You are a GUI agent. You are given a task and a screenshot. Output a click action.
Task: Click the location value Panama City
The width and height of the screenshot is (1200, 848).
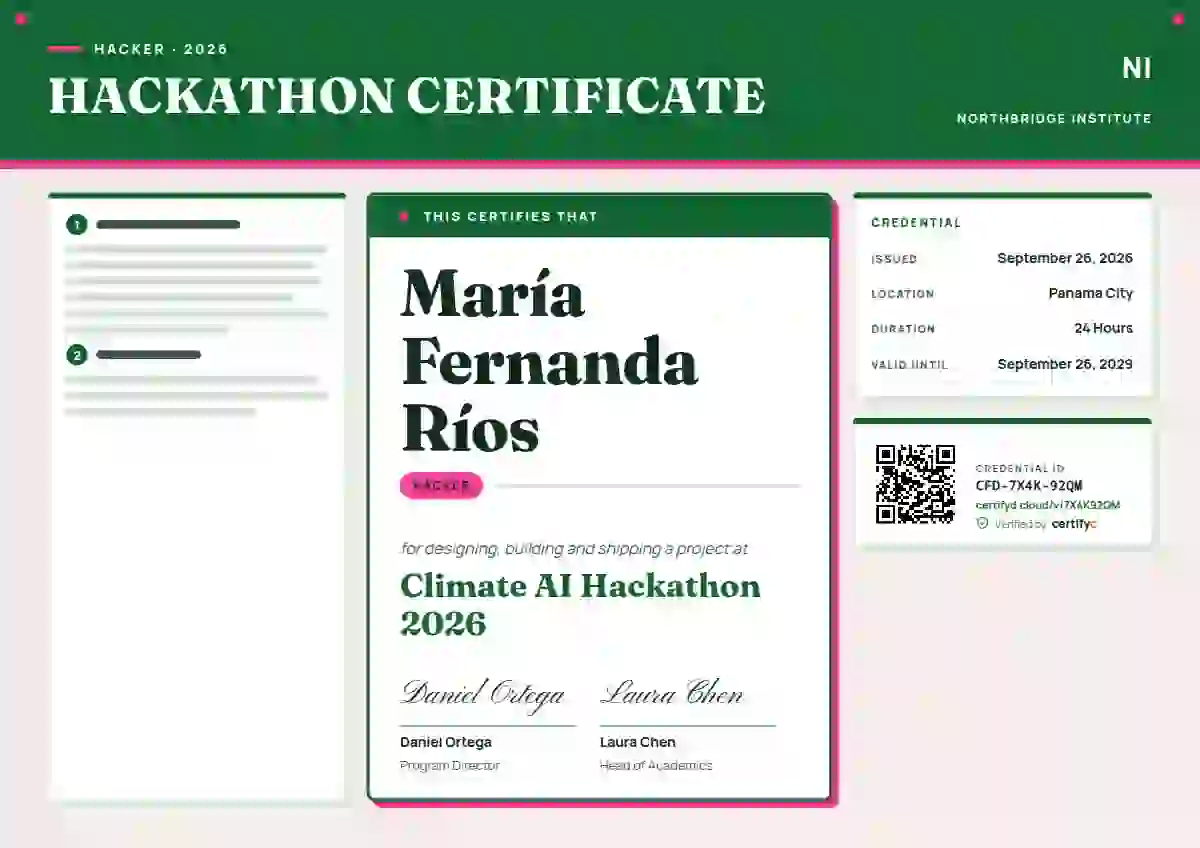pos(1091,293)
